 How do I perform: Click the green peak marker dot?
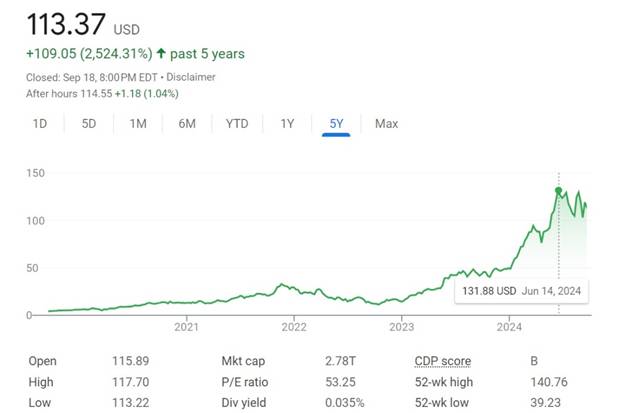[558, 190]
